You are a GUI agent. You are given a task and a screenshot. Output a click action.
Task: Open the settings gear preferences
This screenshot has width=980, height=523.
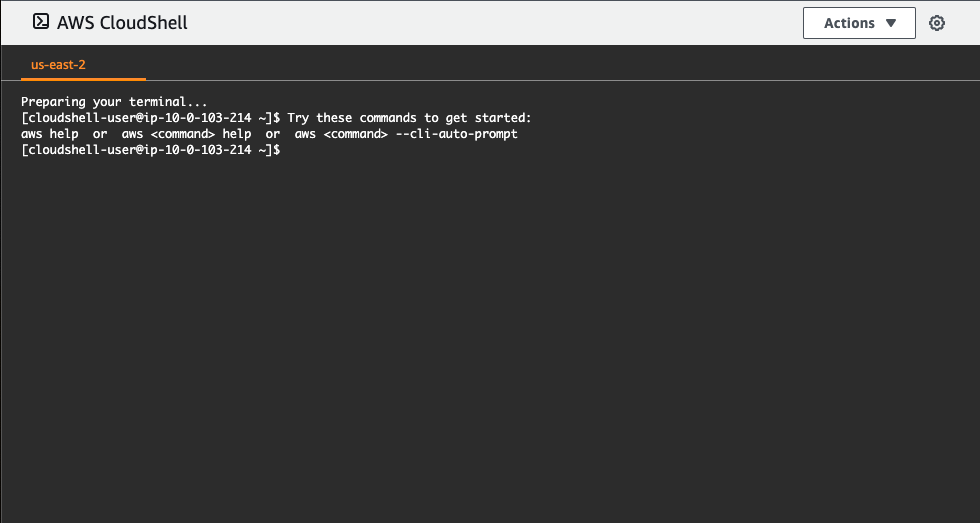(936, 23)
